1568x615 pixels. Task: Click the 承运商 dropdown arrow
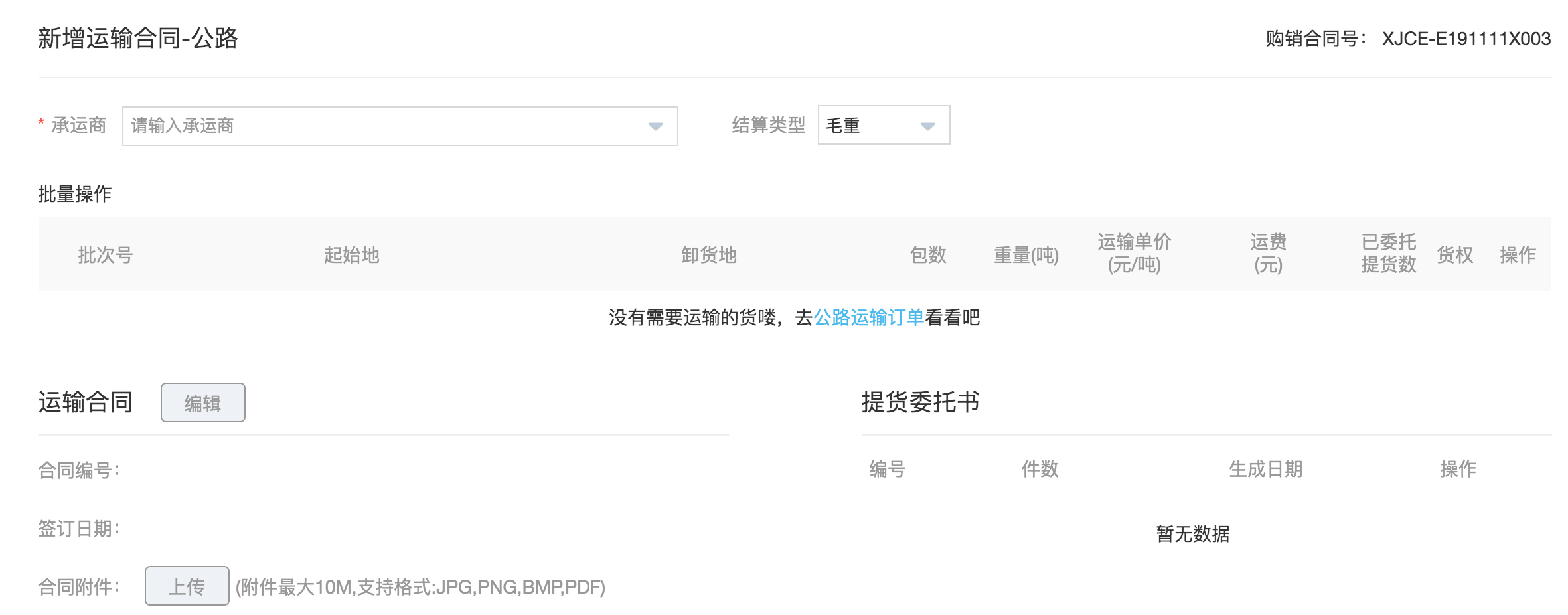point(656,126)
